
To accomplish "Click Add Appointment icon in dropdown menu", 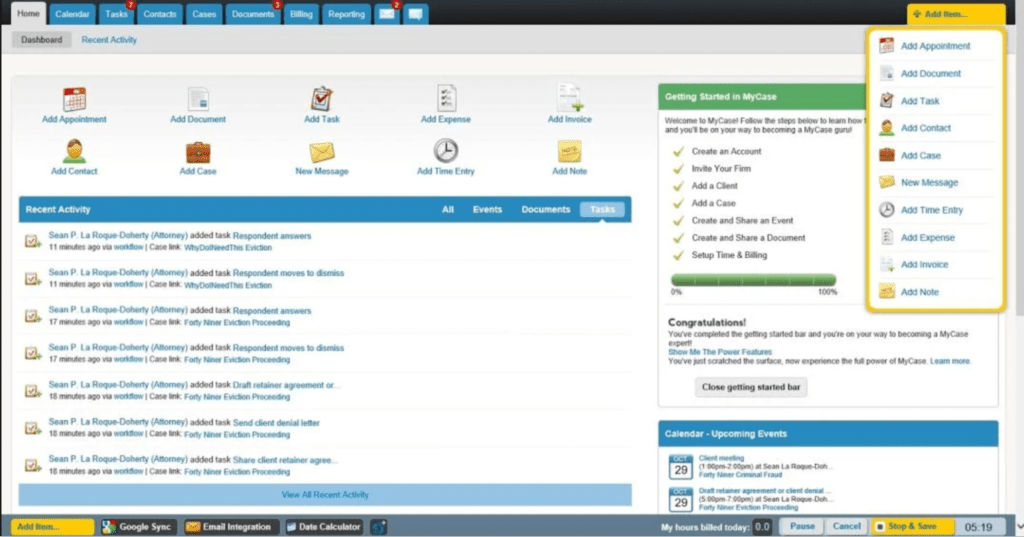I will 886,46.
